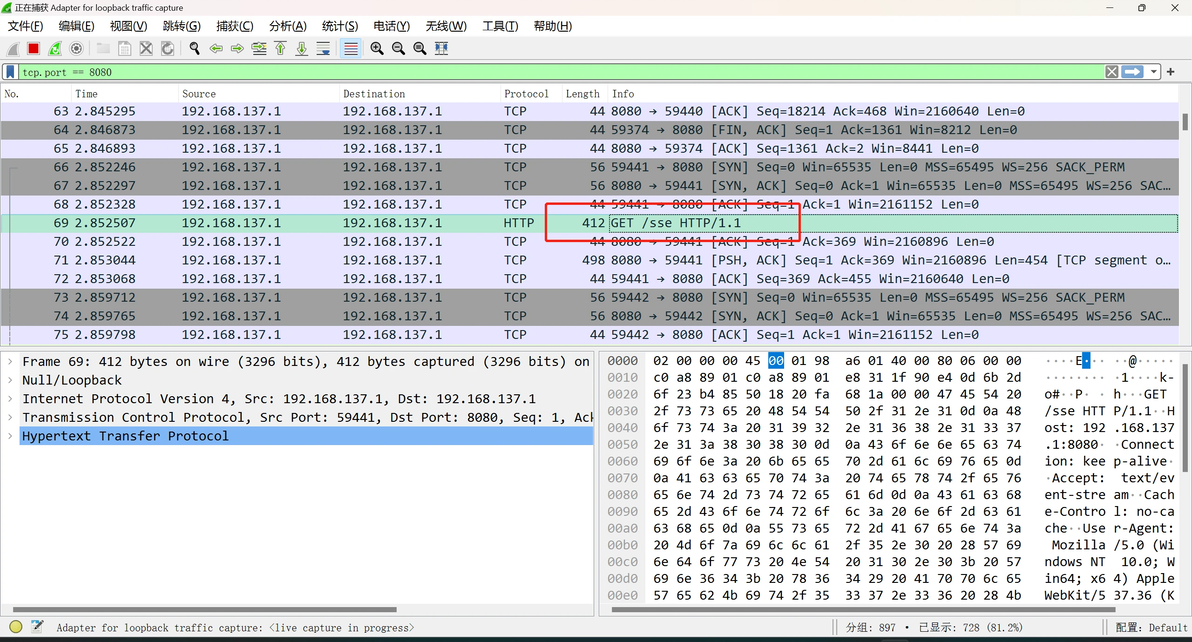Viewport: 1192px width, 642px height.
Task: Expand the Frame 69 details row
Action: (10, 362)
